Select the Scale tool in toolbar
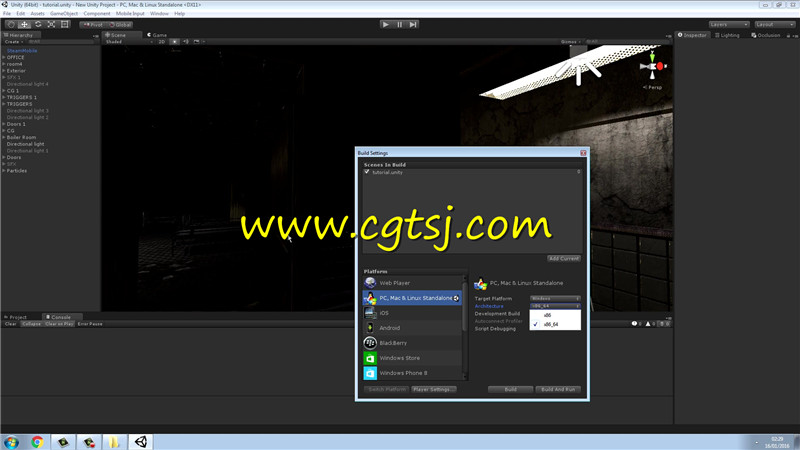800x450 pixels. coord(51,24)
